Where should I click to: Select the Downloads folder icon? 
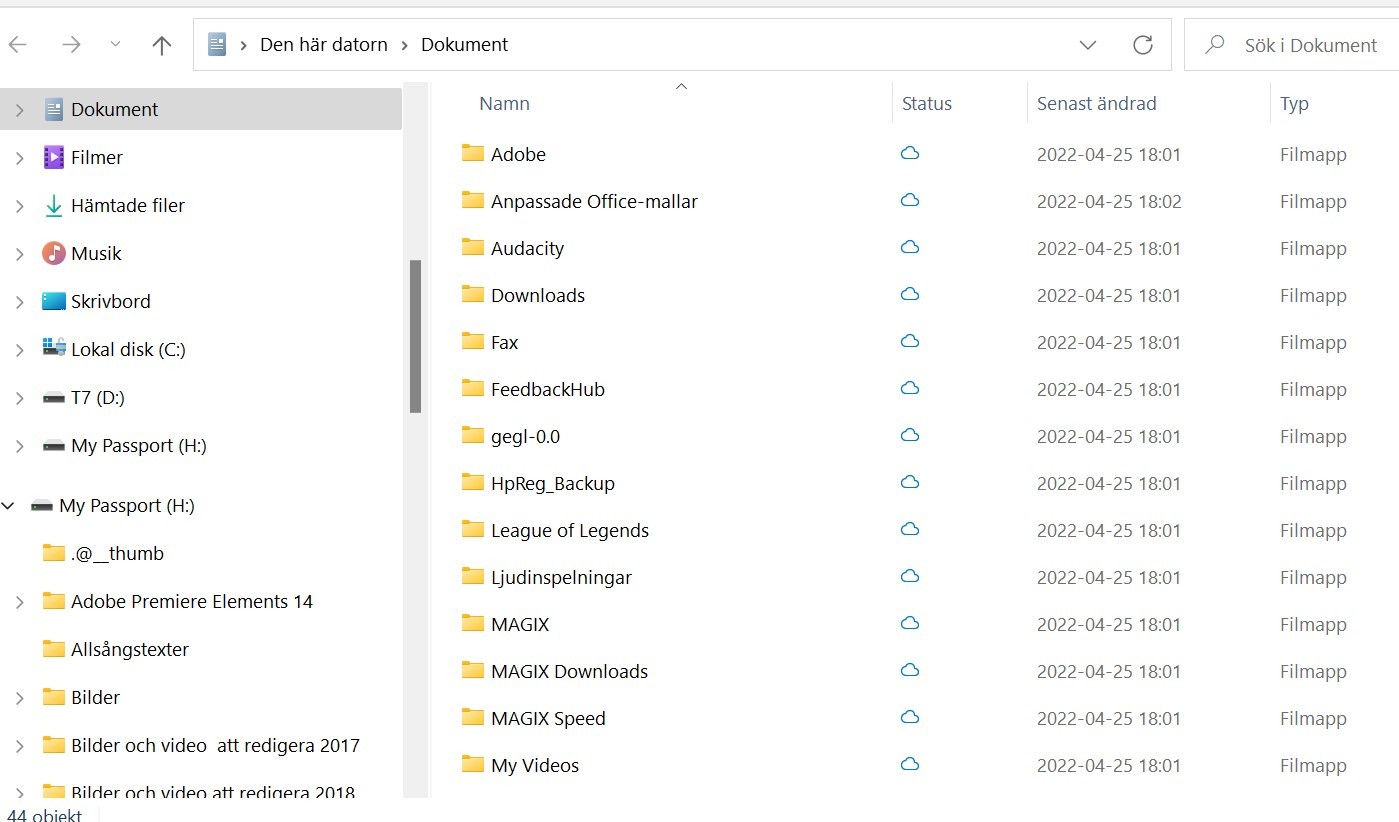[x=473, y=294]
